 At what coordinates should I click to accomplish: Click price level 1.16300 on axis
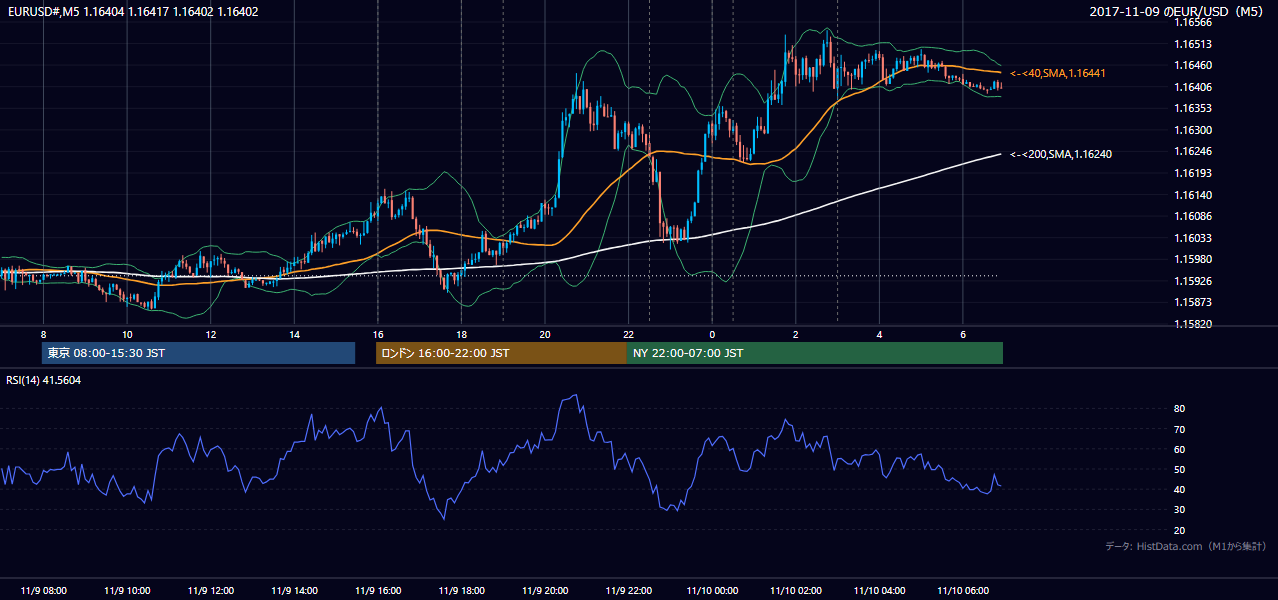coord(1193,130)
